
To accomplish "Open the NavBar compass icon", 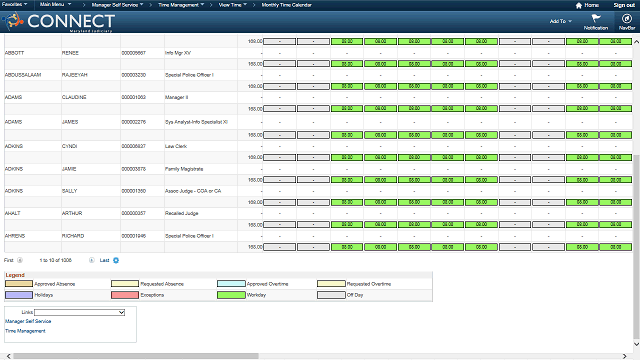I will pos(627,19).
